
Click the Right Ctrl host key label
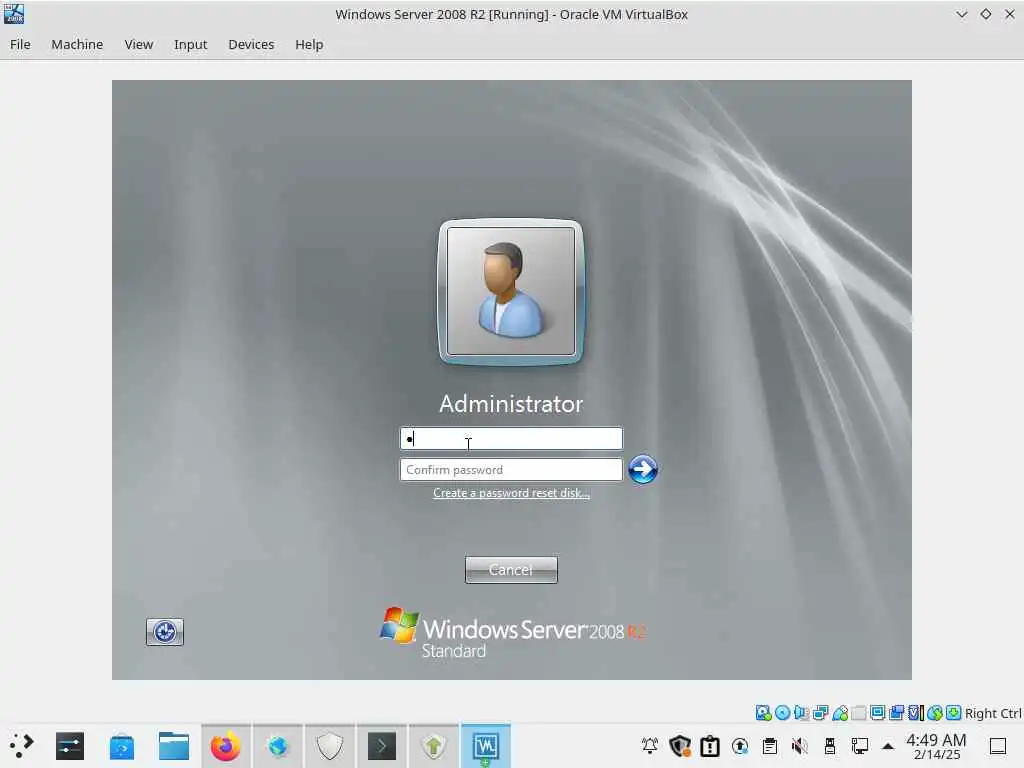[x=993, y=713]
